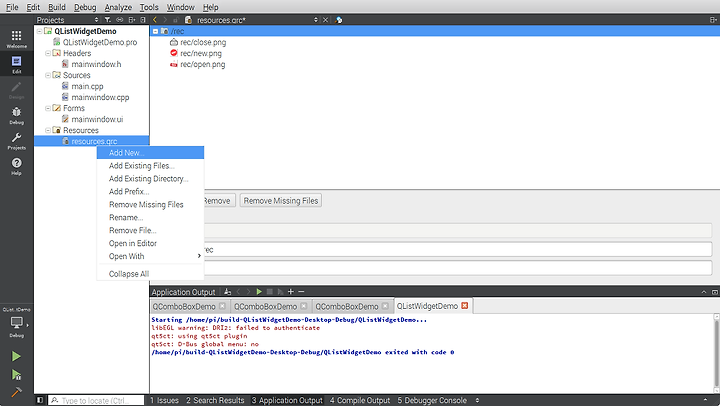Open Debug mode with the bug icon

coord(17,115)
